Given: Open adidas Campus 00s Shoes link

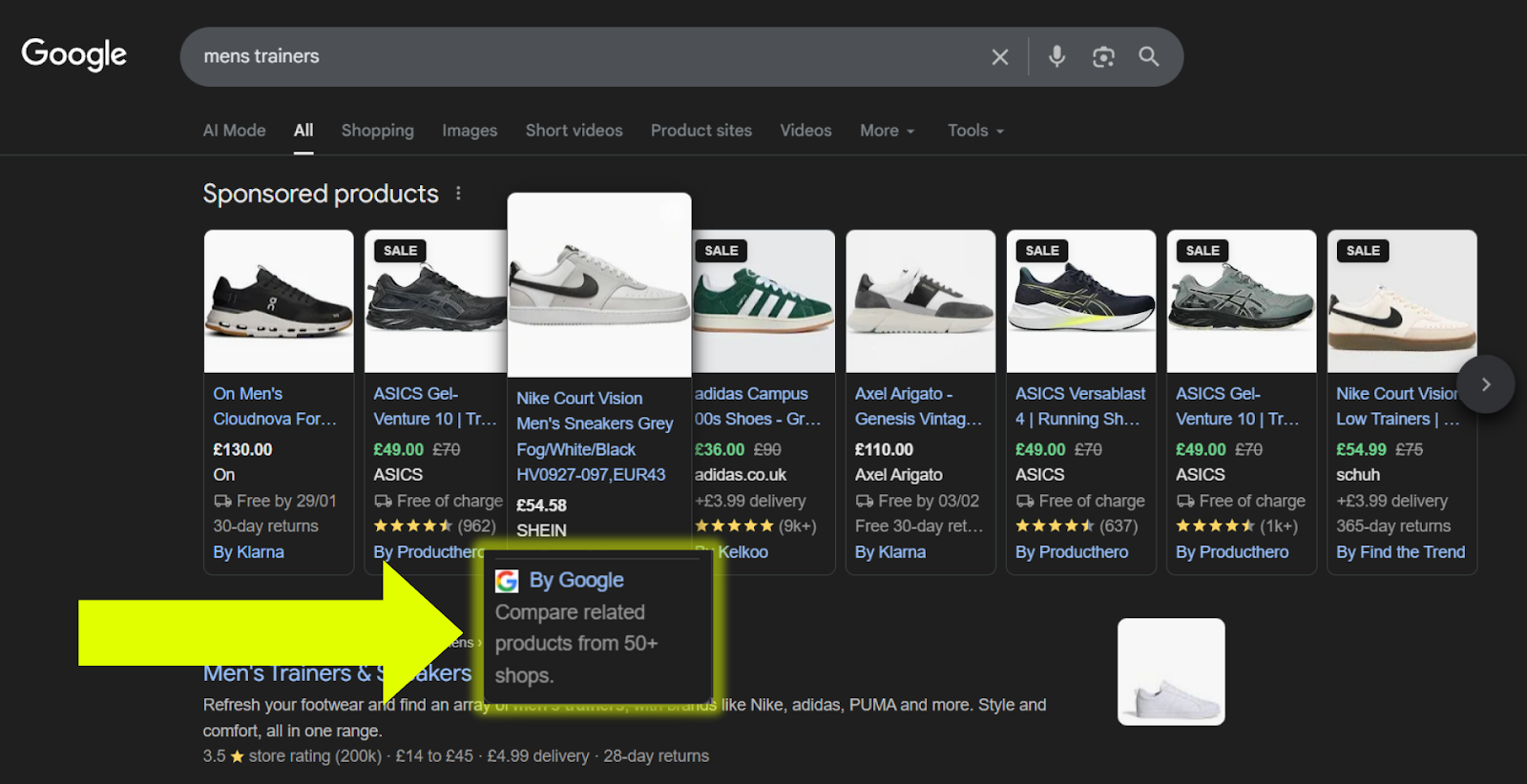Looking at the screenshot, I should click(x=757, y=406).
